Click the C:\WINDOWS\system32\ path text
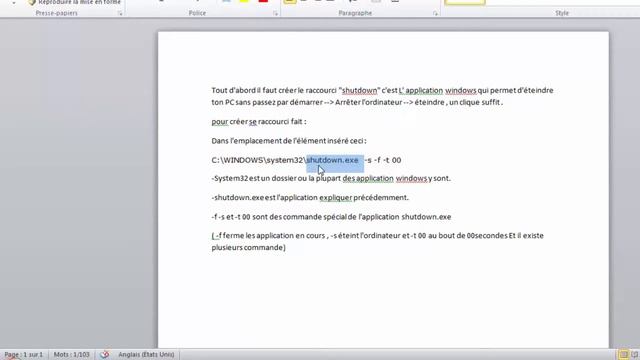This screenshot has width=640, height=360. [x=259, y=160]
